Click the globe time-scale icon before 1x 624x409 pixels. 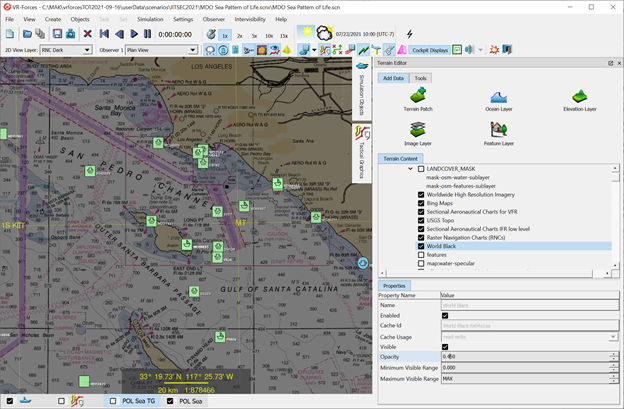211,35
